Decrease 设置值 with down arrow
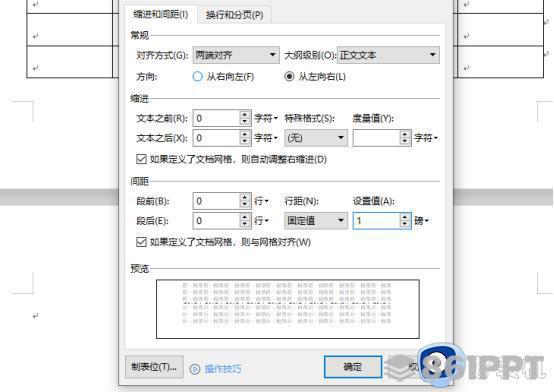 pos(405,225)
